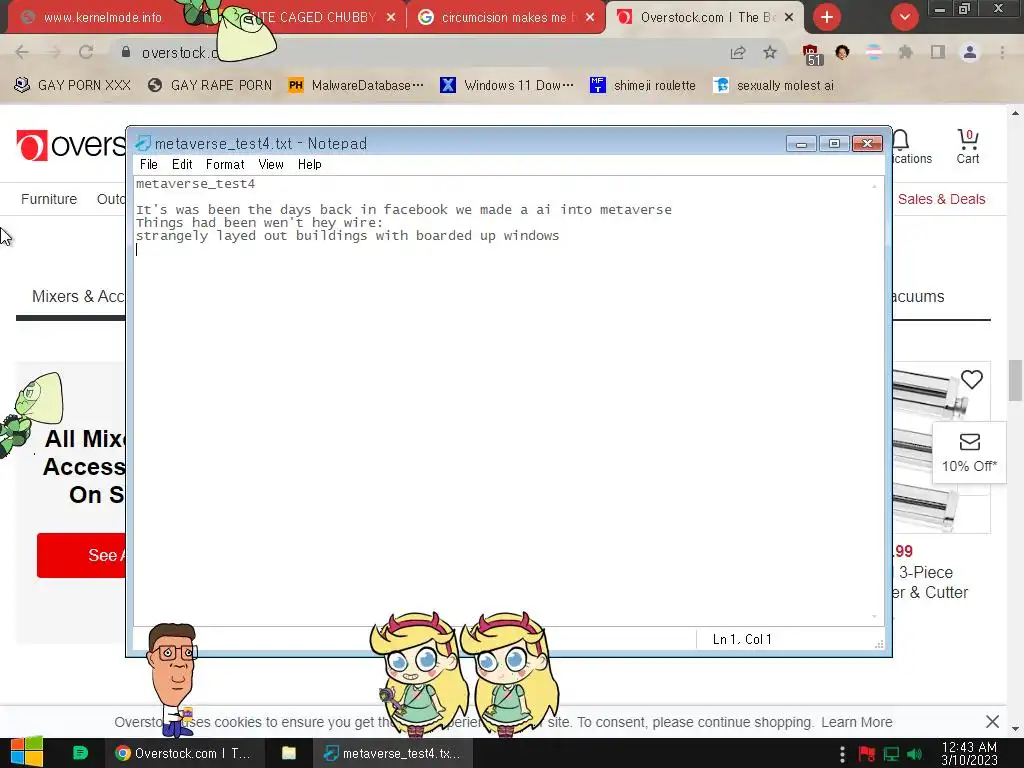Open the Extensions puzzle piece menu
This screenshot has width=1024, height=768.
905,52
